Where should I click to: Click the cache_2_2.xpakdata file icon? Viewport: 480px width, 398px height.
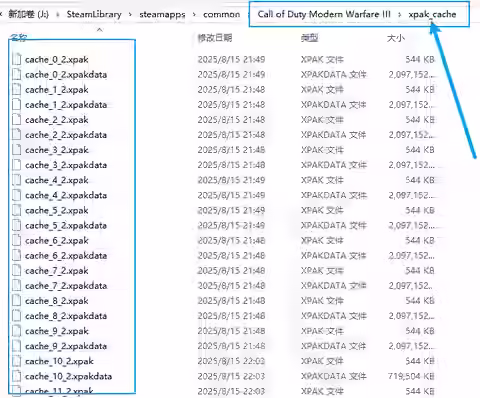click(x=16, y=135)
